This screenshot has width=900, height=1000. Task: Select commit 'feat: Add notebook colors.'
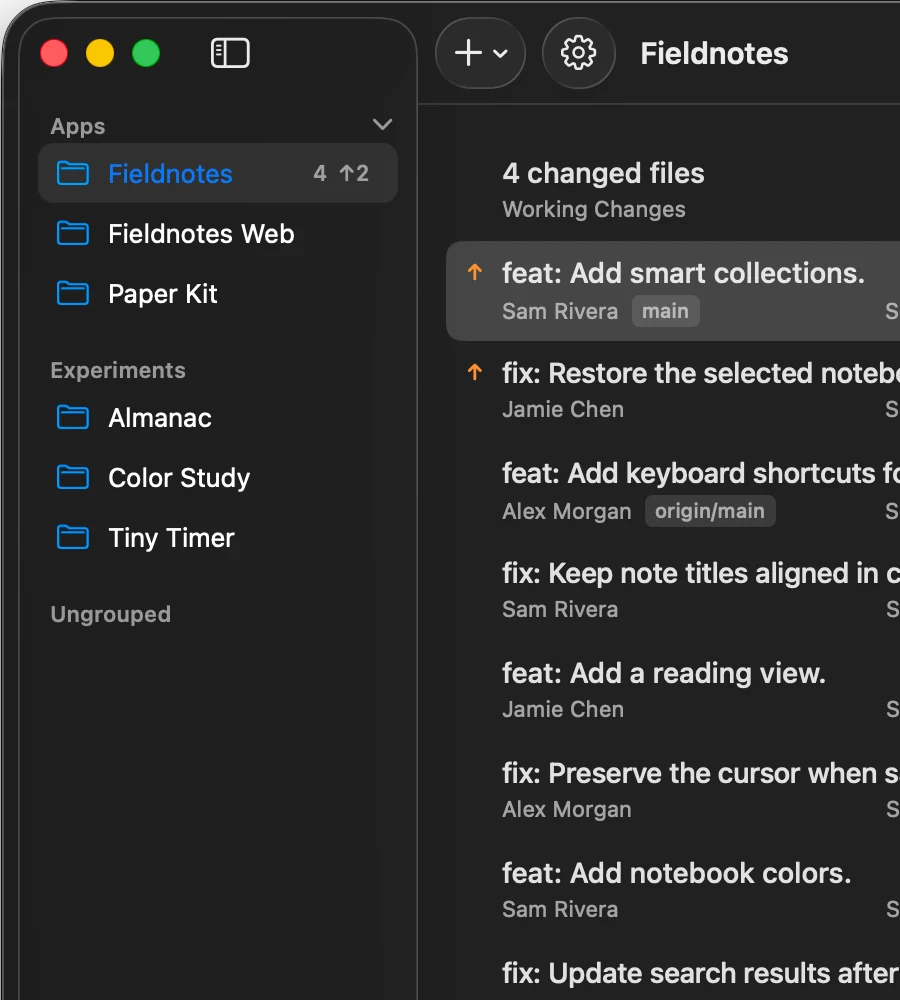point(673,890)
